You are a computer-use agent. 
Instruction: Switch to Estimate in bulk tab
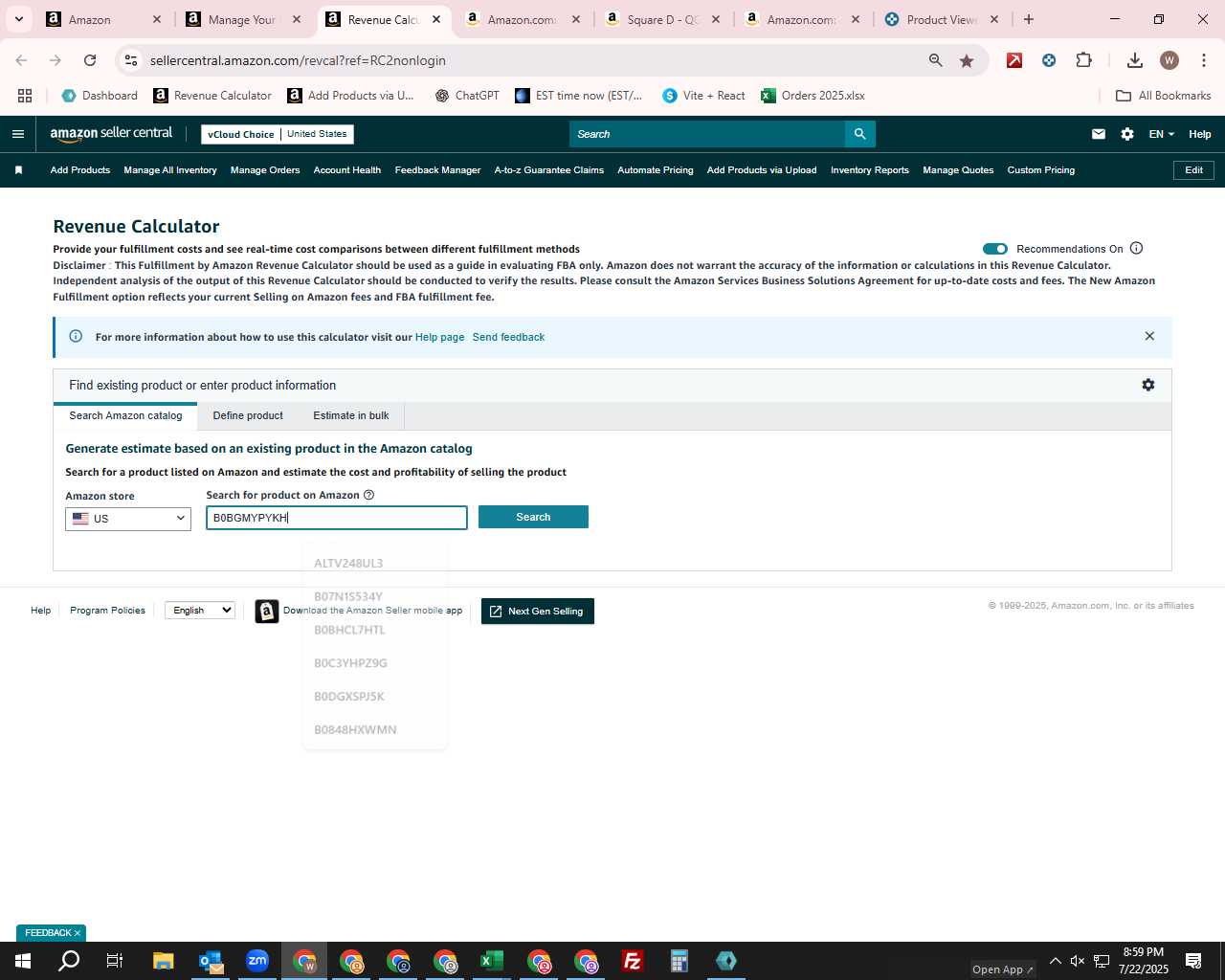351,415
